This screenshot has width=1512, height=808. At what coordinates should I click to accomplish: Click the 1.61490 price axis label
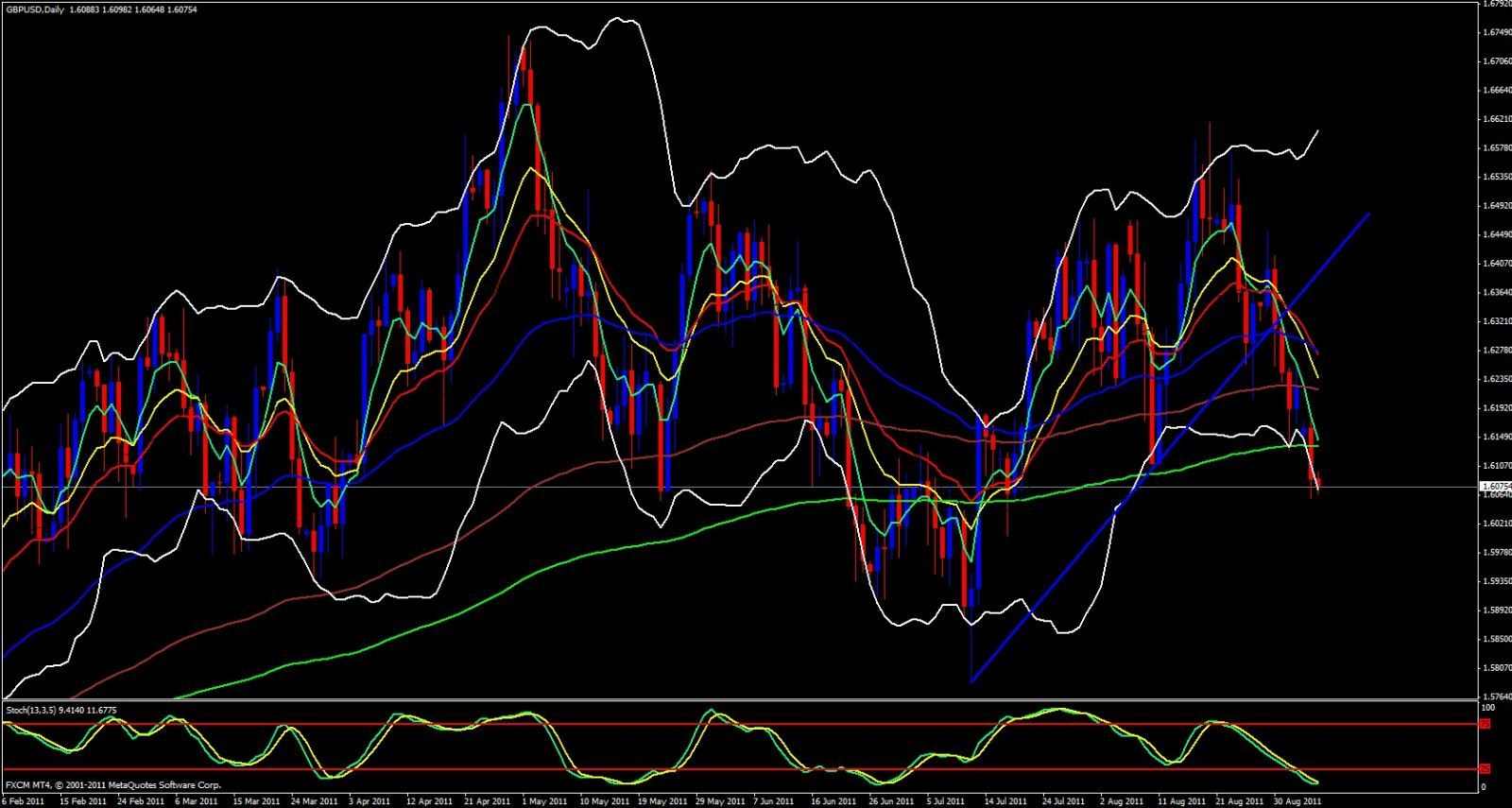coord(1496,437)
